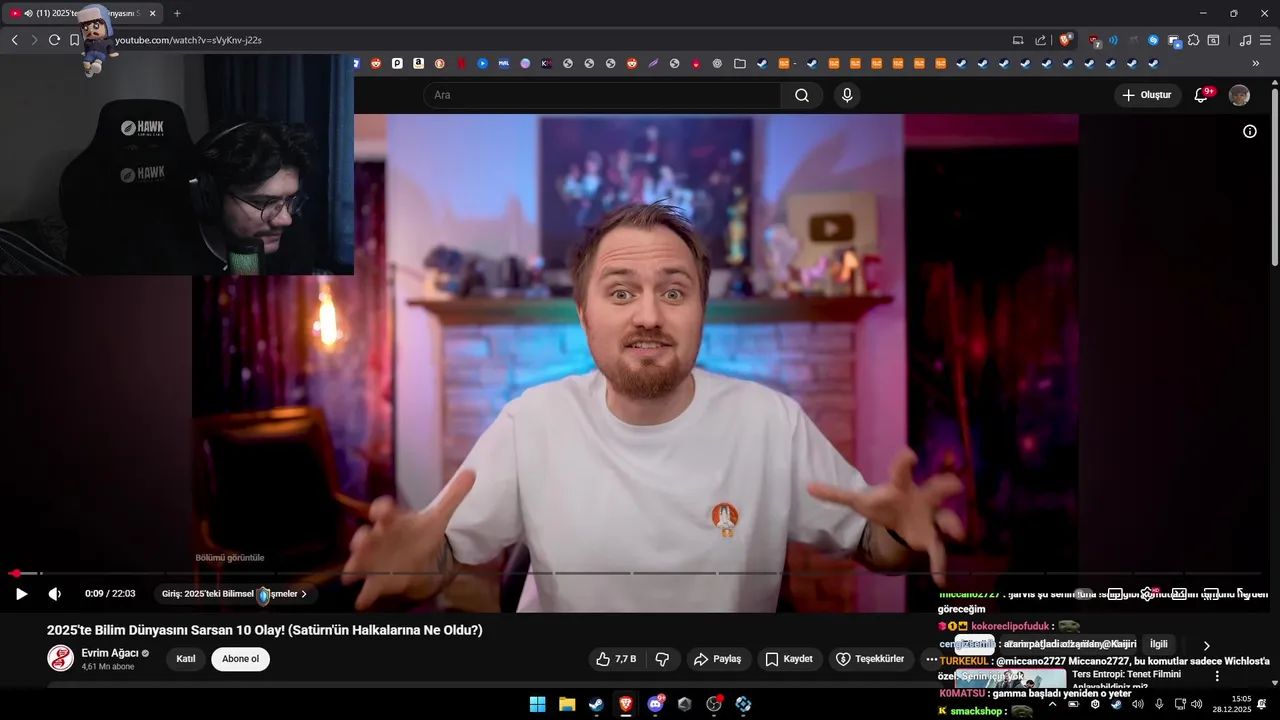Click chat username 'kokoreclipofuduk'
Viewport: 1280px width, 720px height.
pyautogui.click(x=1010, y=626)
